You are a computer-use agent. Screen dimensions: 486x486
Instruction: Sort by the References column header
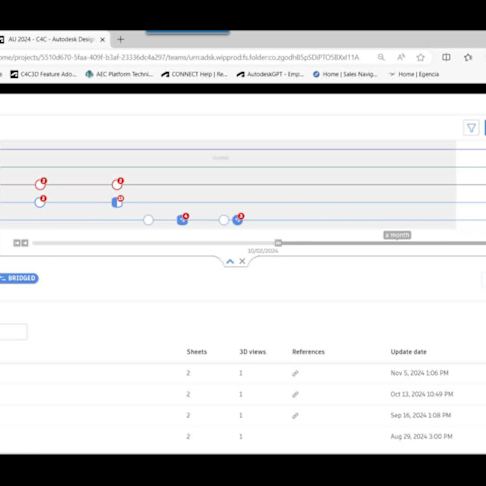point(308,352)
